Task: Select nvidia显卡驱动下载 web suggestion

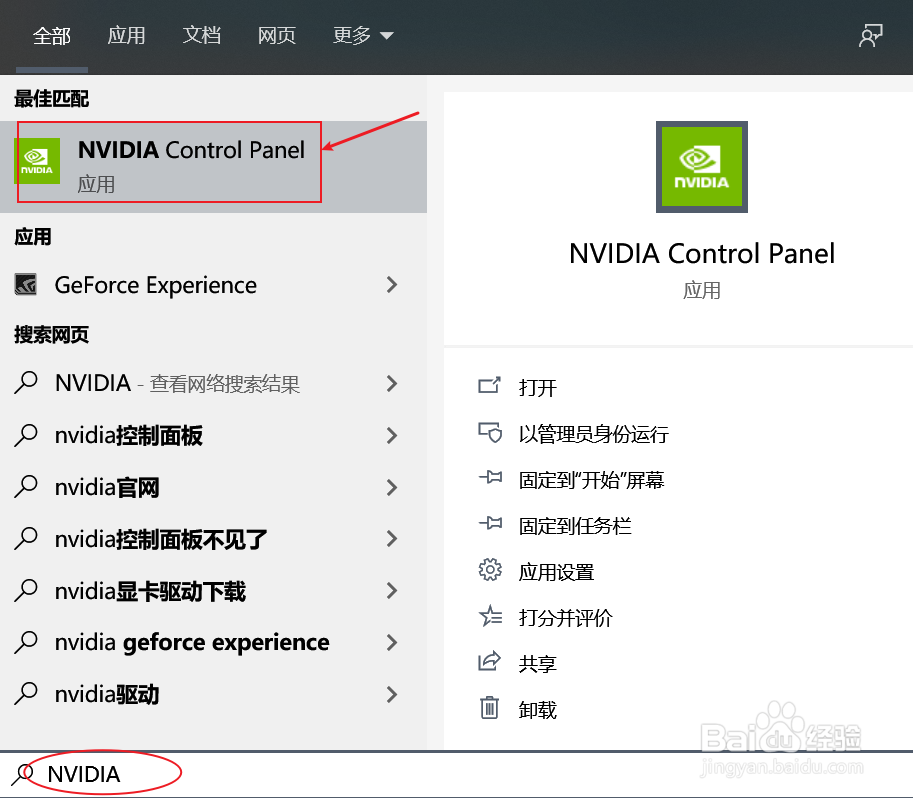Action: point(150,591)
